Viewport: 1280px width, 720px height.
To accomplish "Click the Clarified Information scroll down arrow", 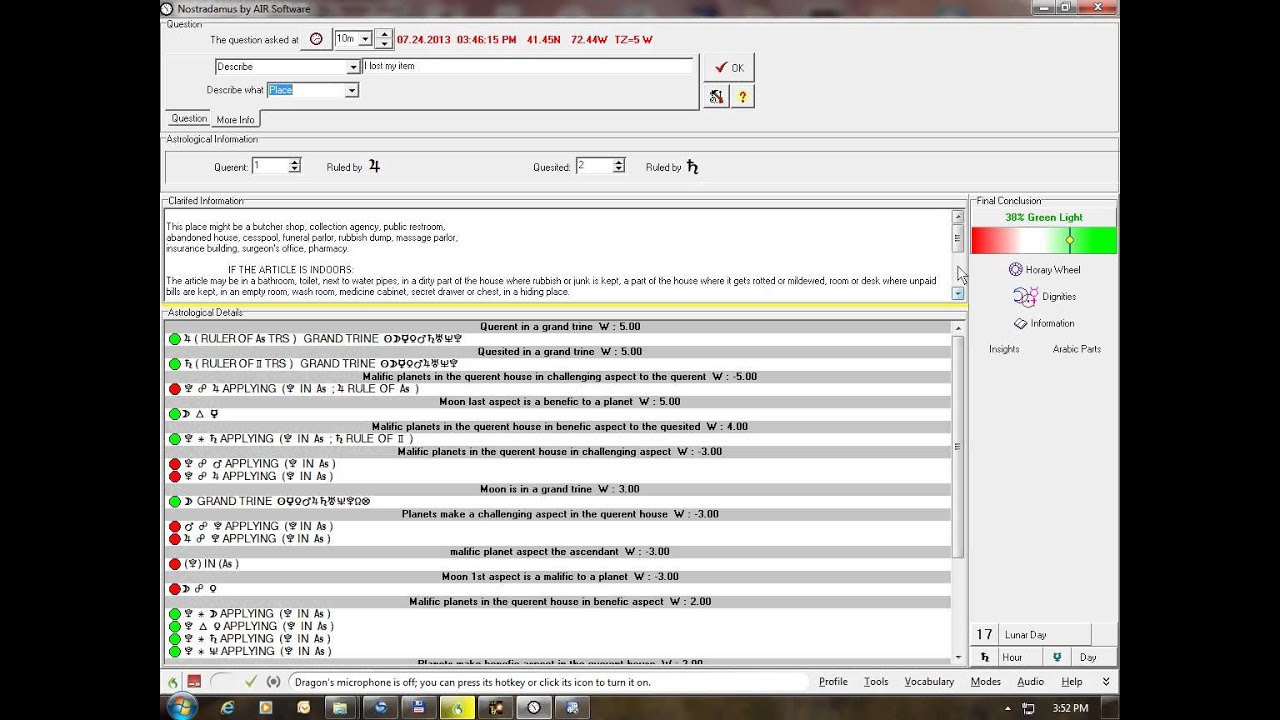I will (x=958, y=293).
